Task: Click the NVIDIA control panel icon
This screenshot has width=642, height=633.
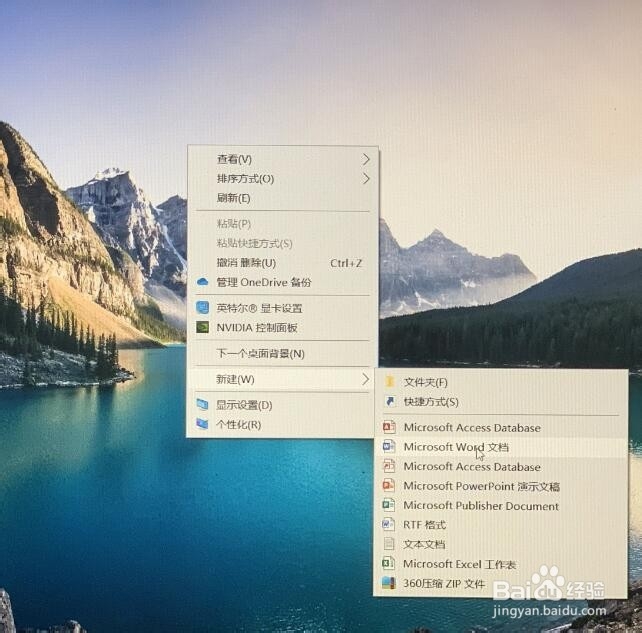Action: tap(202, 327)
